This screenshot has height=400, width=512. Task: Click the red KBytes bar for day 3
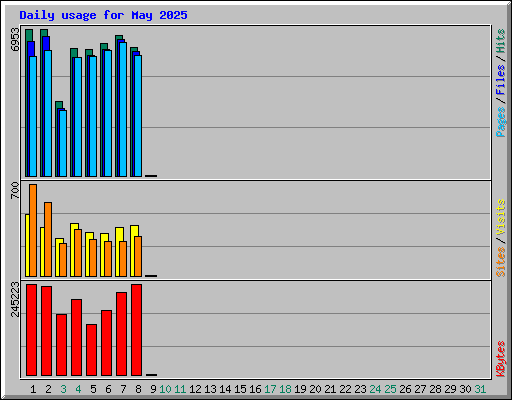[x=61, y=345]
